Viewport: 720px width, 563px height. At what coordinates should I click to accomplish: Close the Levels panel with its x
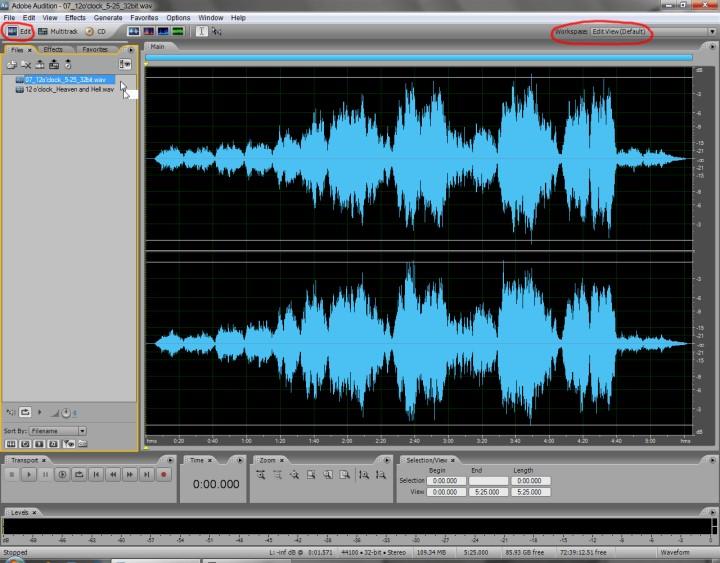[x=34, y=512]
